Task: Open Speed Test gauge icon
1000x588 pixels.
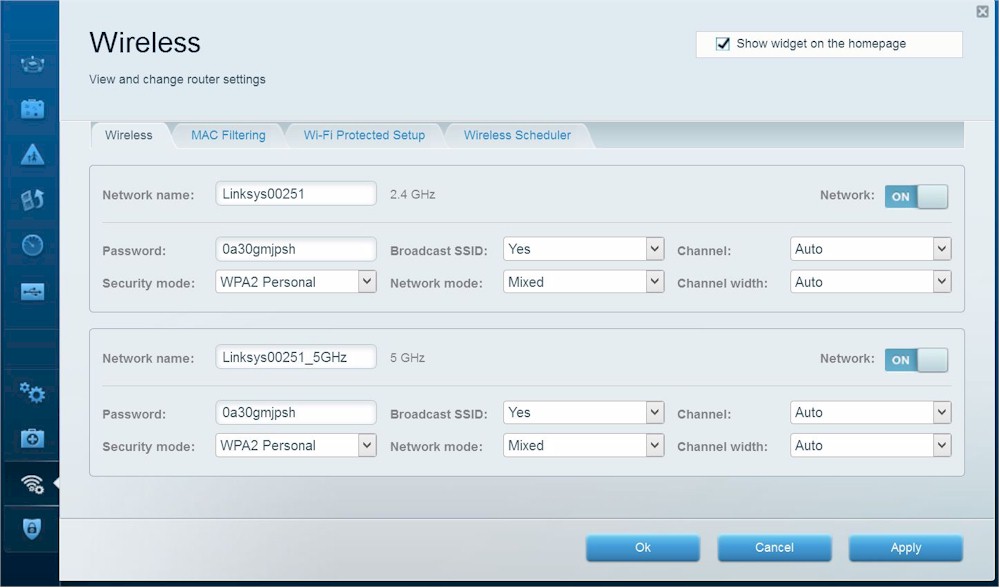Action: pos(32,245)
